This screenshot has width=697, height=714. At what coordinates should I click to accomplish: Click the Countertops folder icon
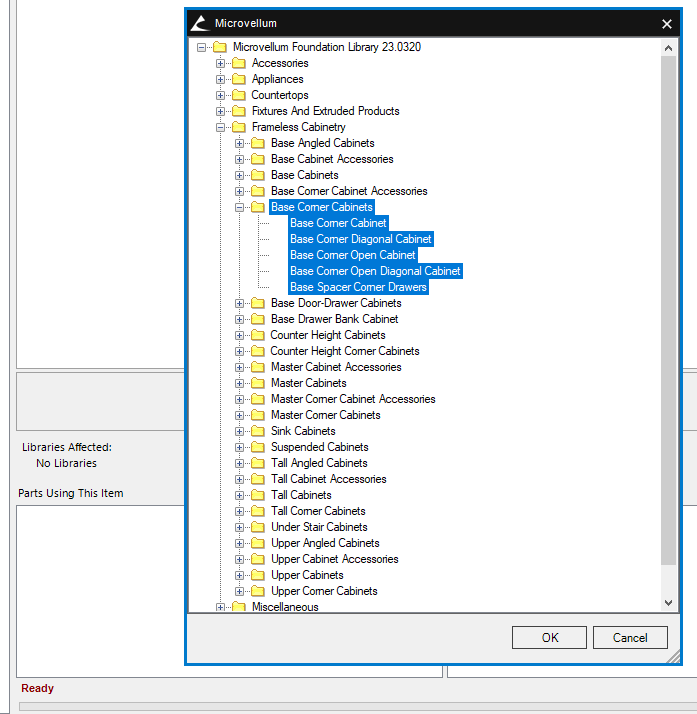tap(239, 95)
